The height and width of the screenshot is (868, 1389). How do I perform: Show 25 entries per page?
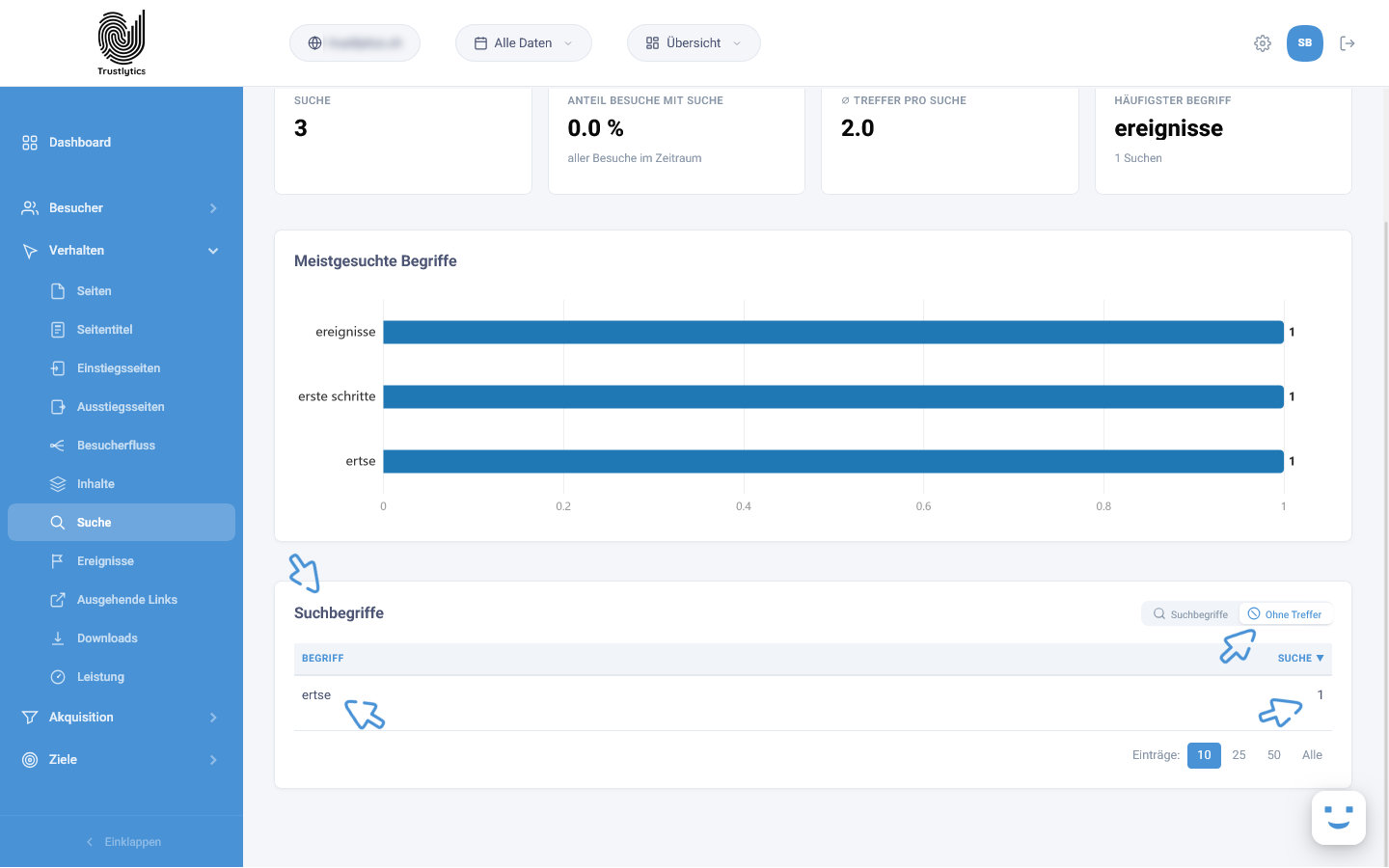pyautogui.click(x=1239, y=755)
